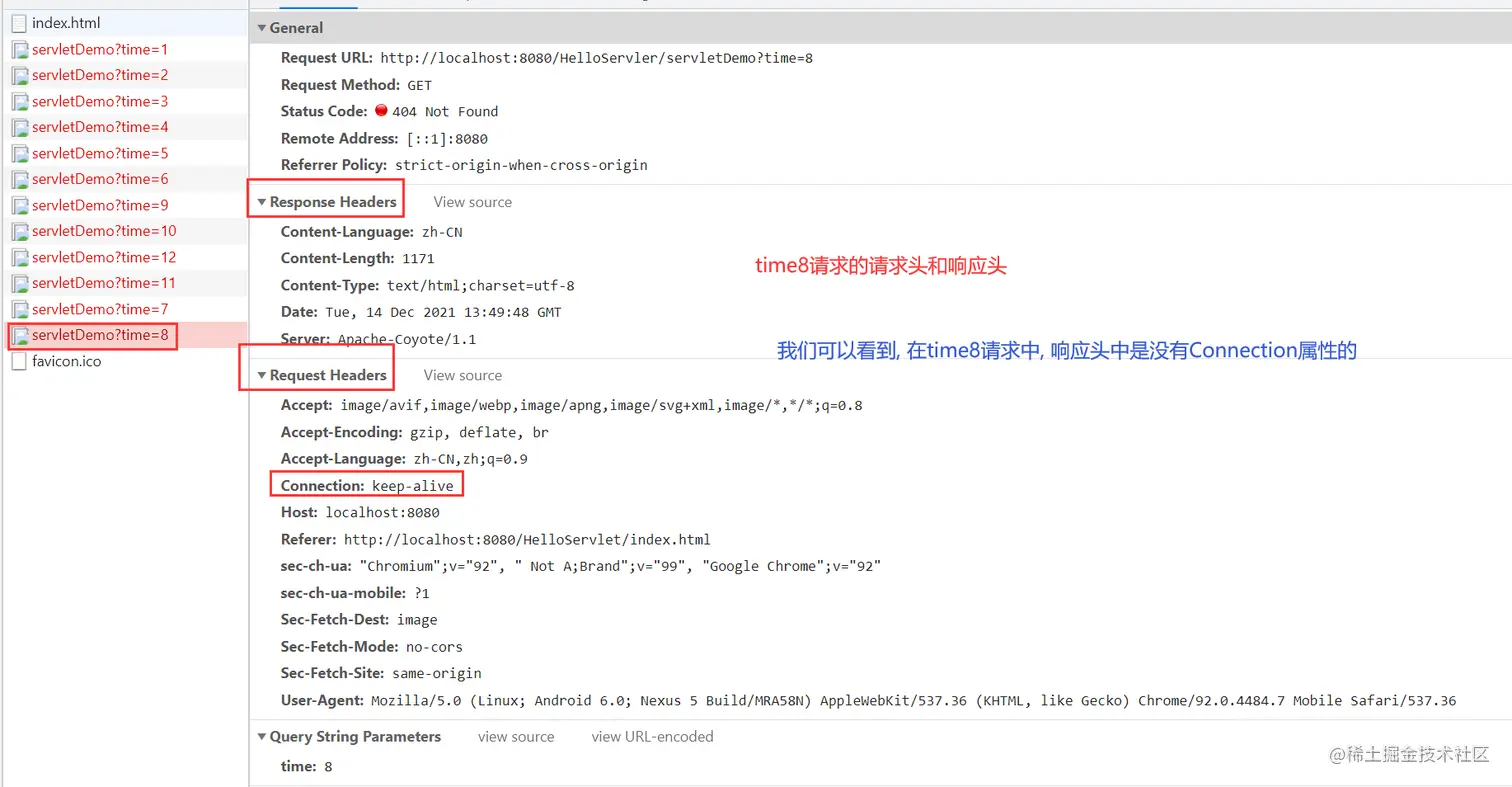
Task: Click the image icon beside servletDemo?time=12
Action: pyautogui.click(x=19, y=257)
